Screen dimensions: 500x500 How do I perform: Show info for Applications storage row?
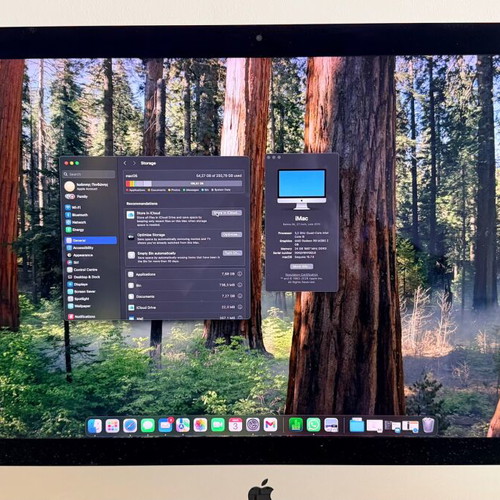point(239,274)
